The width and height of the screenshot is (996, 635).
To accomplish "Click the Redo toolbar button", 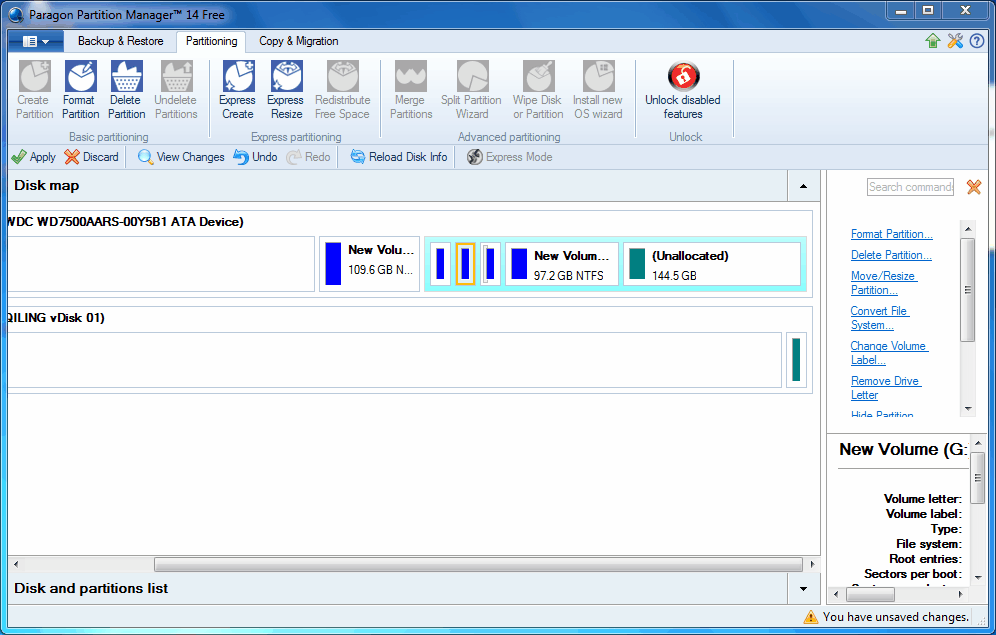I will click(x=308, y=157).
